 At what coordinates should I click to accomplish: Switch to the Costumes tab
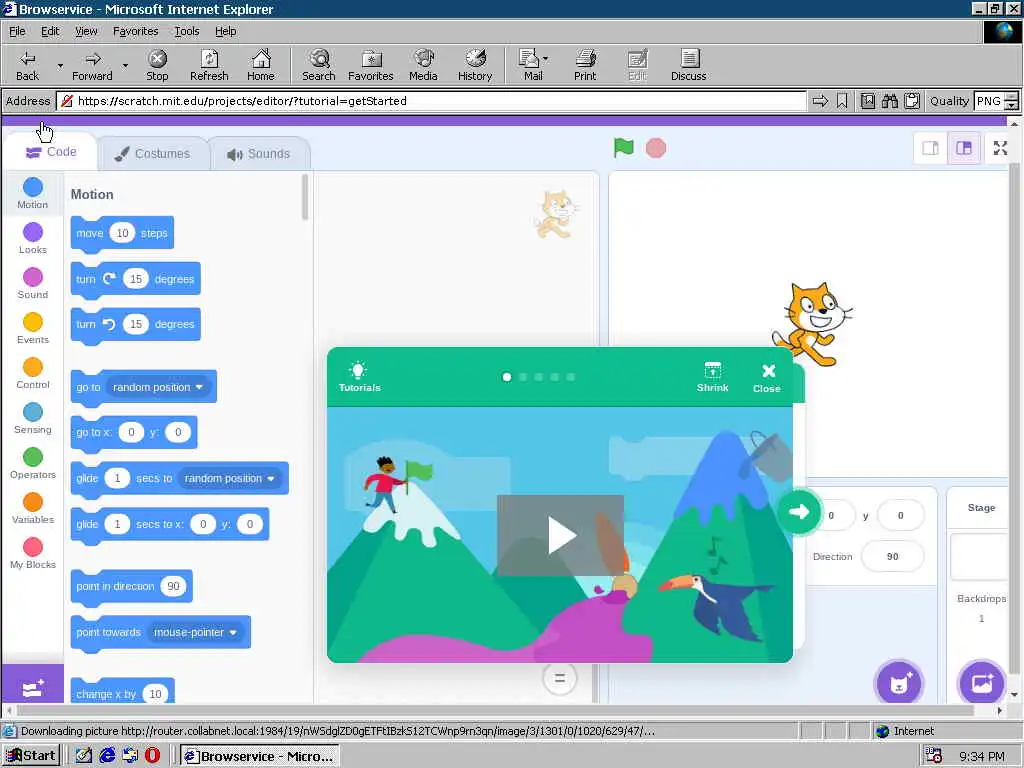(x=153, y=153)
